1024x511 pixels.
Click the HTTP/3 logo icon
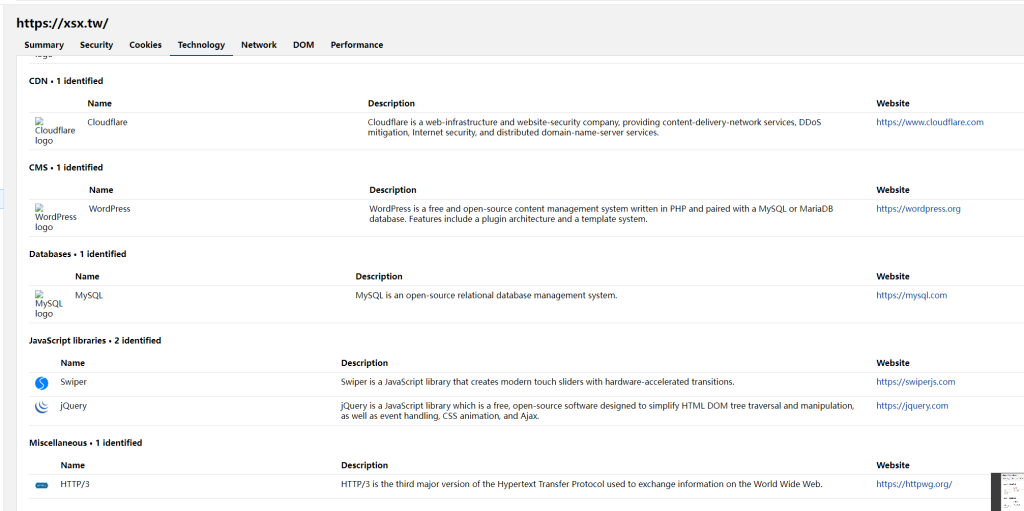[42, 486]
